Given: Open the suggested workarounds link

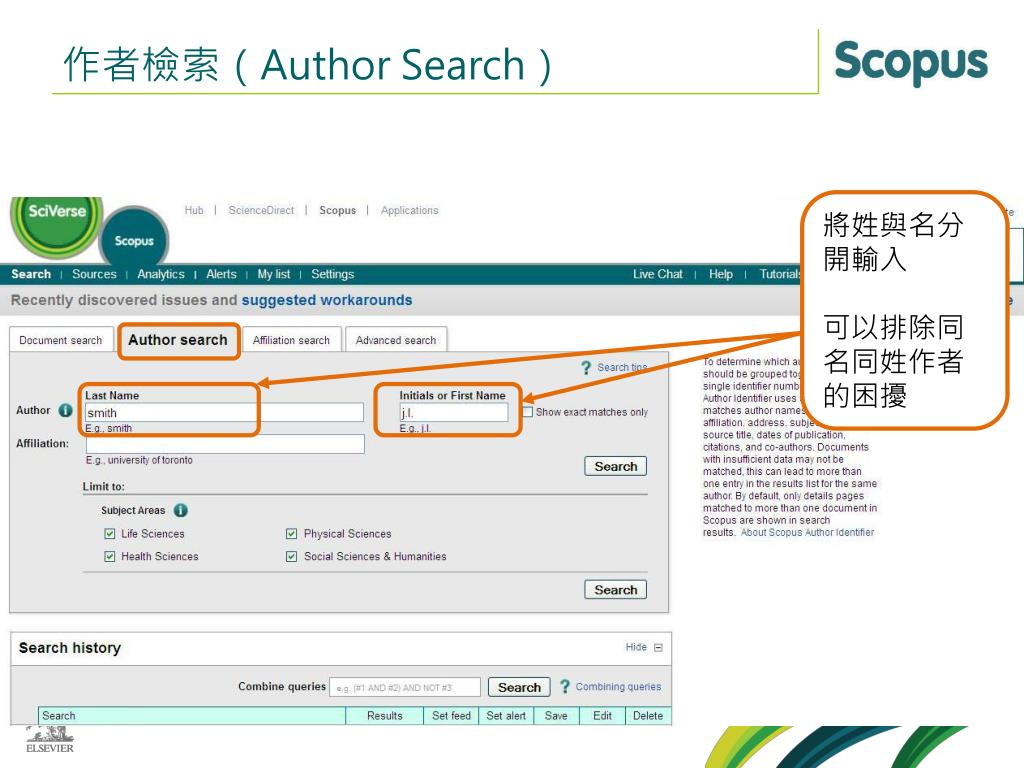Looking at the screenshot, I should pyautogui.click(x=327, y=300).
